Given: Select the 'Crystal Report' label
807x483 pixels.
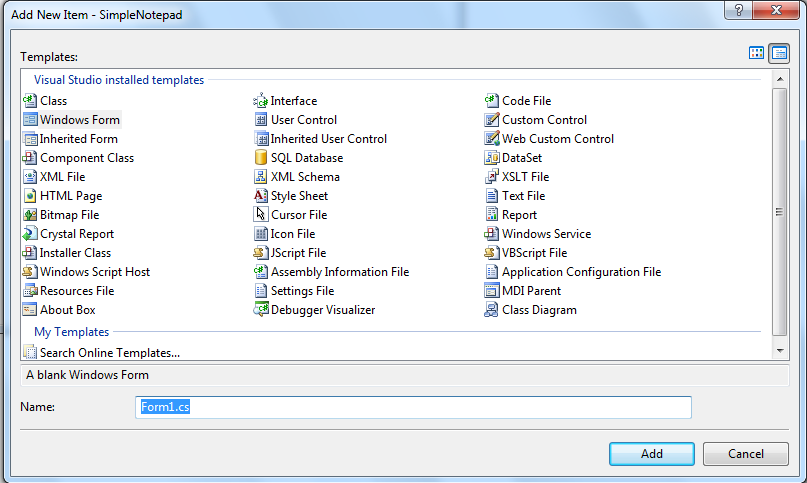Looking at the screenshot, I should (77, 234).
